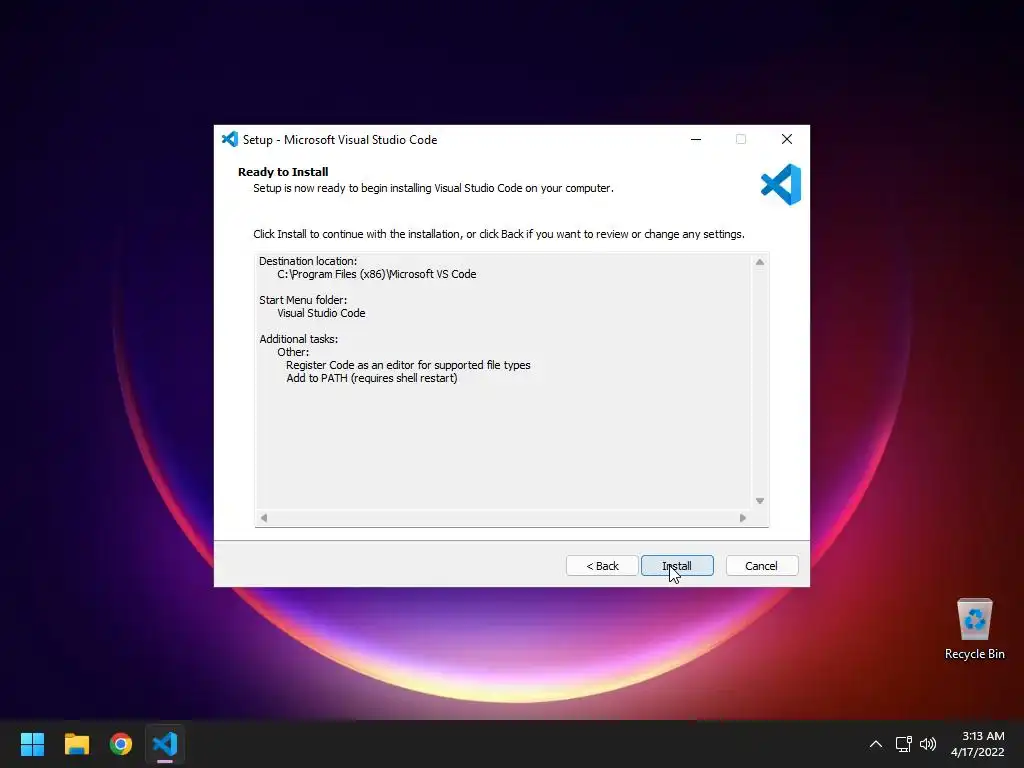The width and height of the screenshot is (1024, 768).
Task: Click the 'Destination location:' line
Action: point(308,261)
